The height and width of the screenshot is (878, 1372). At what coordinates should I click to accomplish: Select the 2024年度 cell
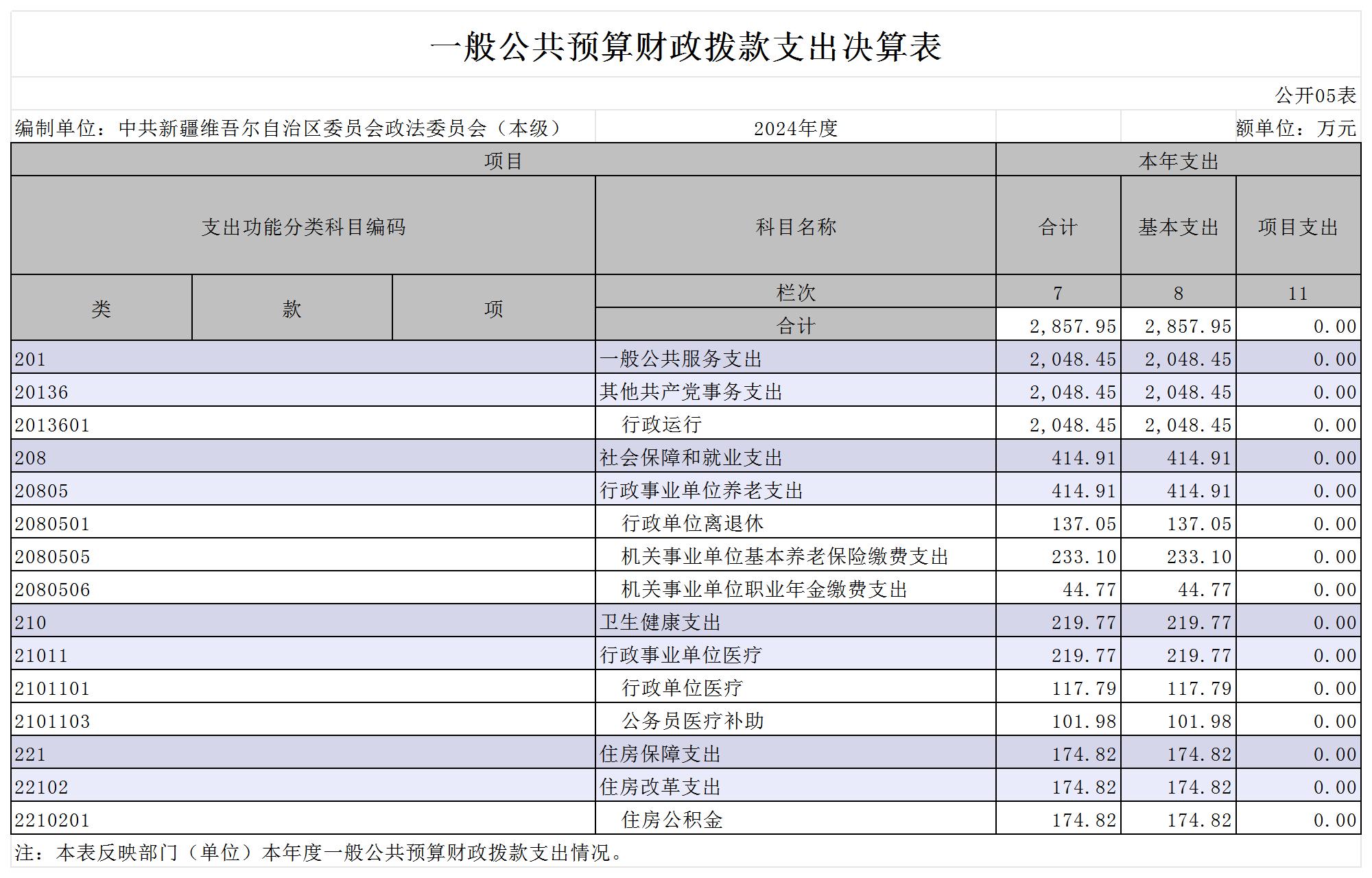tap(795, 128)
